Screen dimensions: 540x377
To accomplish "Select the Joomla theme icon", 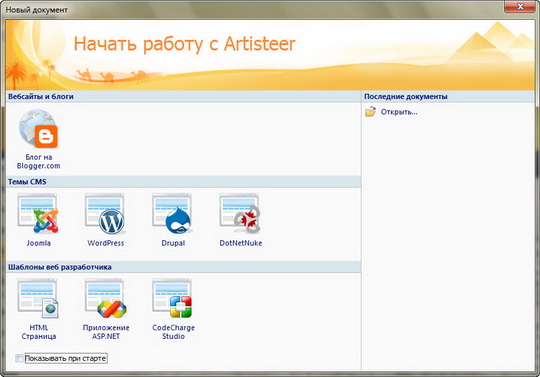I will point(38,213).
